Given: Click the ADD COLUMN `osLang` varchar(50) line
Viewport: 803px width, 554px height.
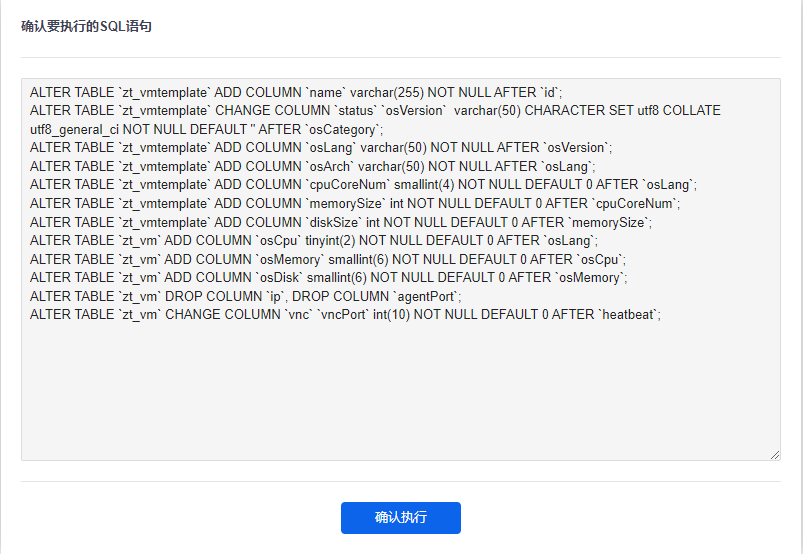Looking at the screenshot, I should click(x=321, y=148).
